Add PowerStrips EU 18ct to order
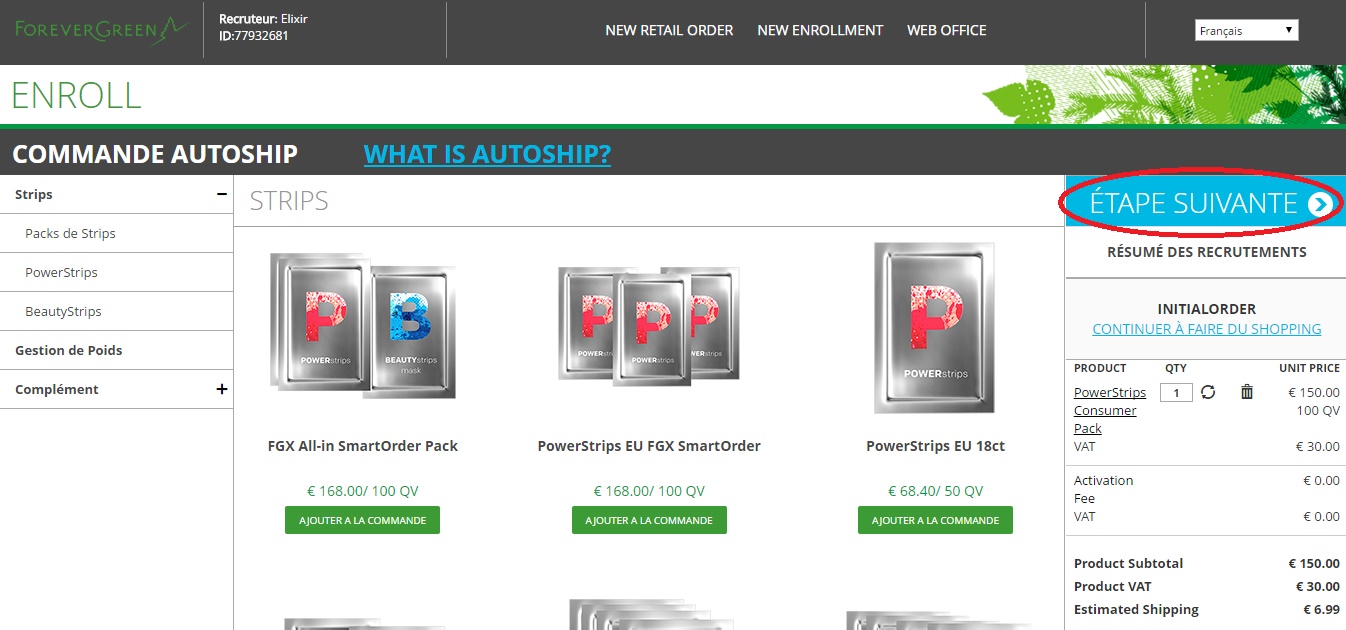 (x=935, y=520)
